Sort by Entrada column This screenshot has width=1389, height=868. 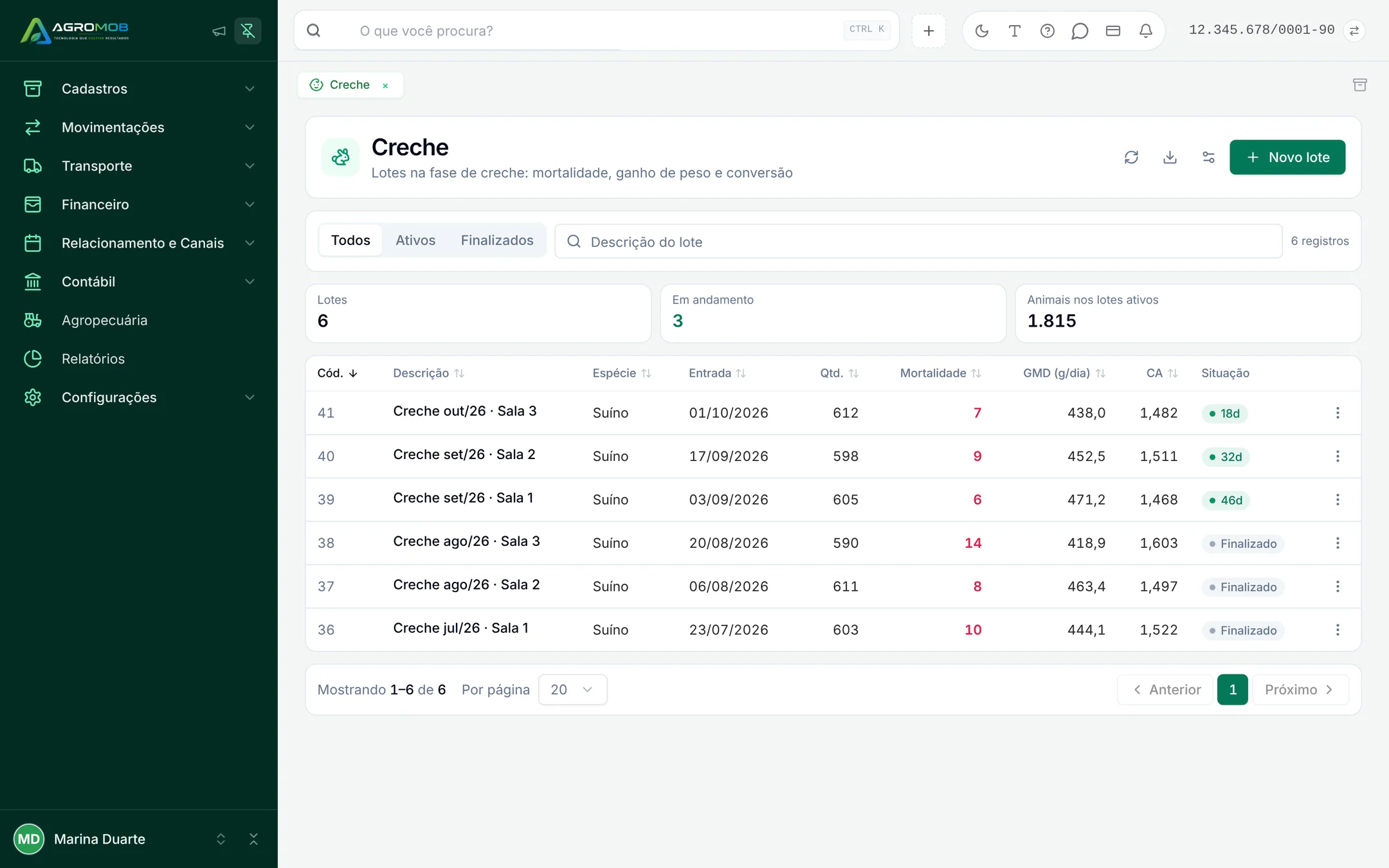(717, 373)
